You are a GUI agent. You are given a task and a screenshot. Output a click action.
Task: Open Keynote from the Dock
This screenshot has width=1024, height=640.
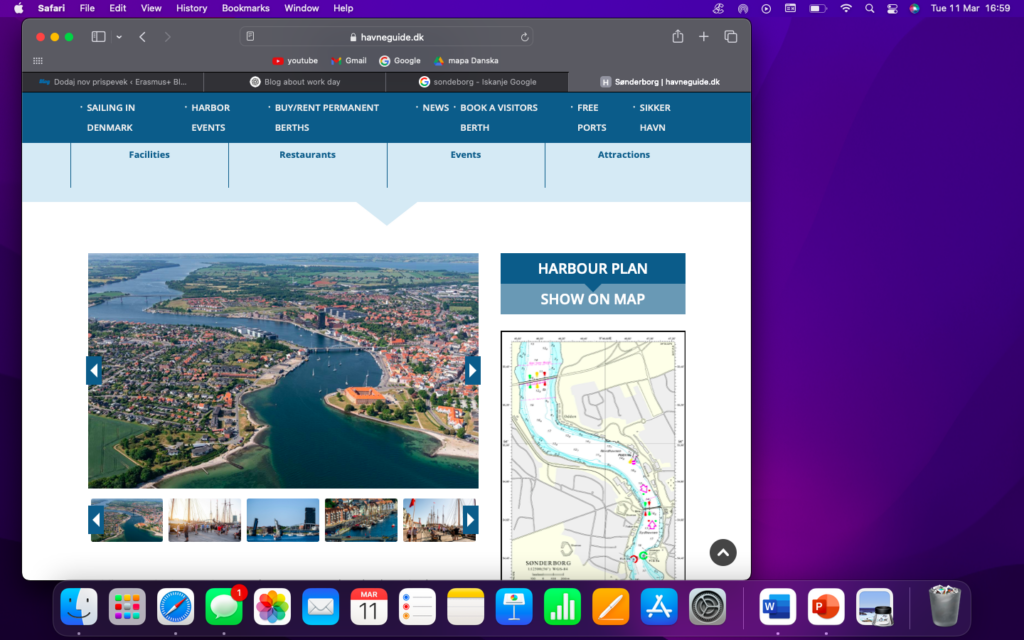pyautogui.click(x=514, y=607)
